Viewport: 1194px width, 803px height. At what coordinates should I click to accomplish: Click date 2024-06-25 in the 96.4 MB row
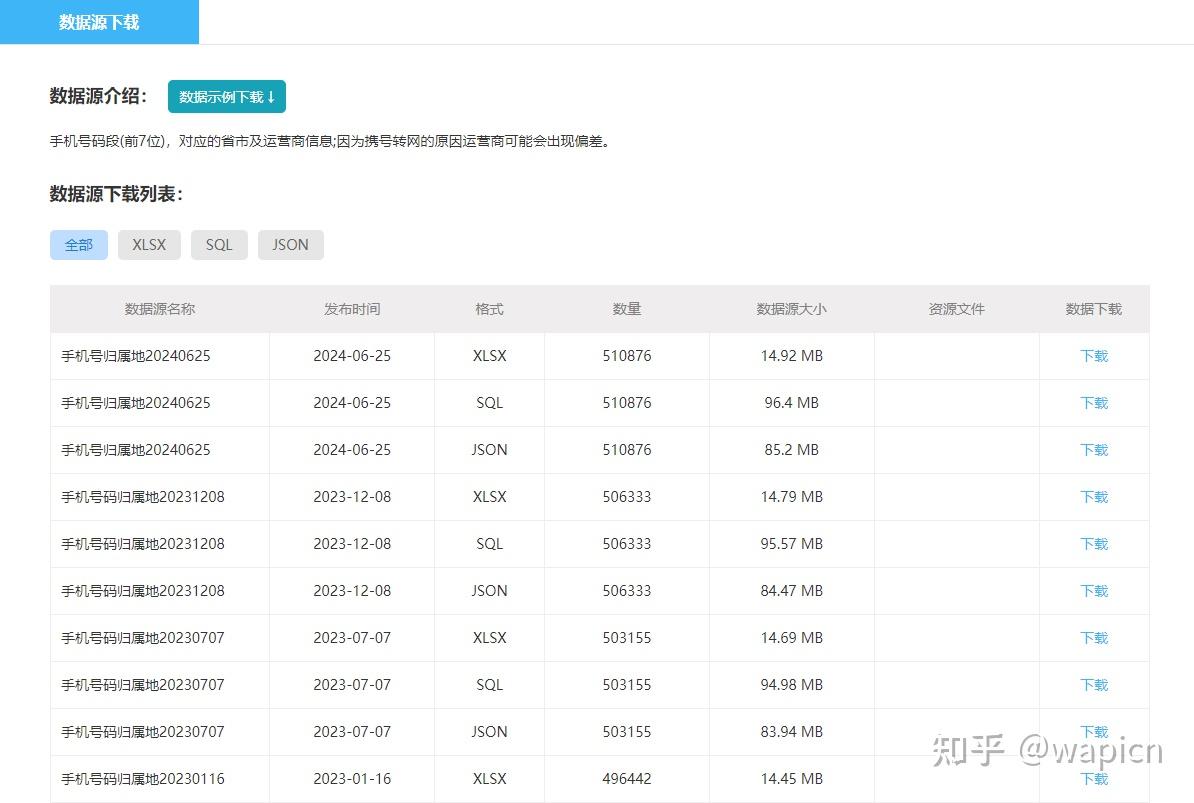352,403
